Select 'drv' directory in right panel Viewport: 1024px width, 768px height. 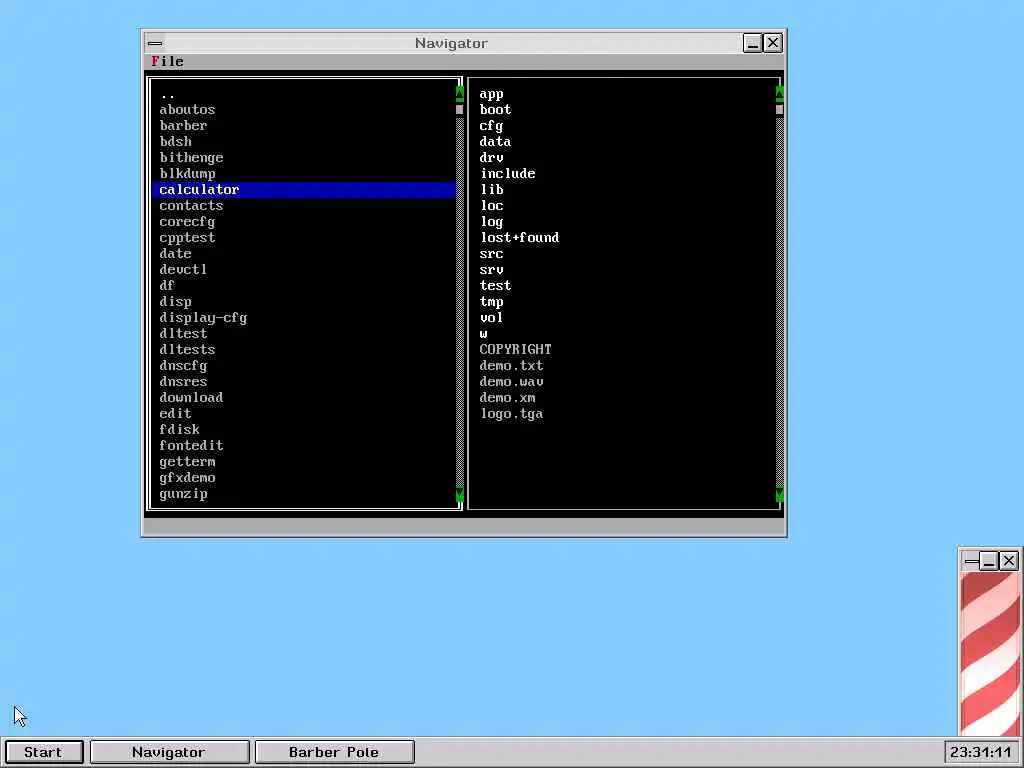[x=624, y=157]
